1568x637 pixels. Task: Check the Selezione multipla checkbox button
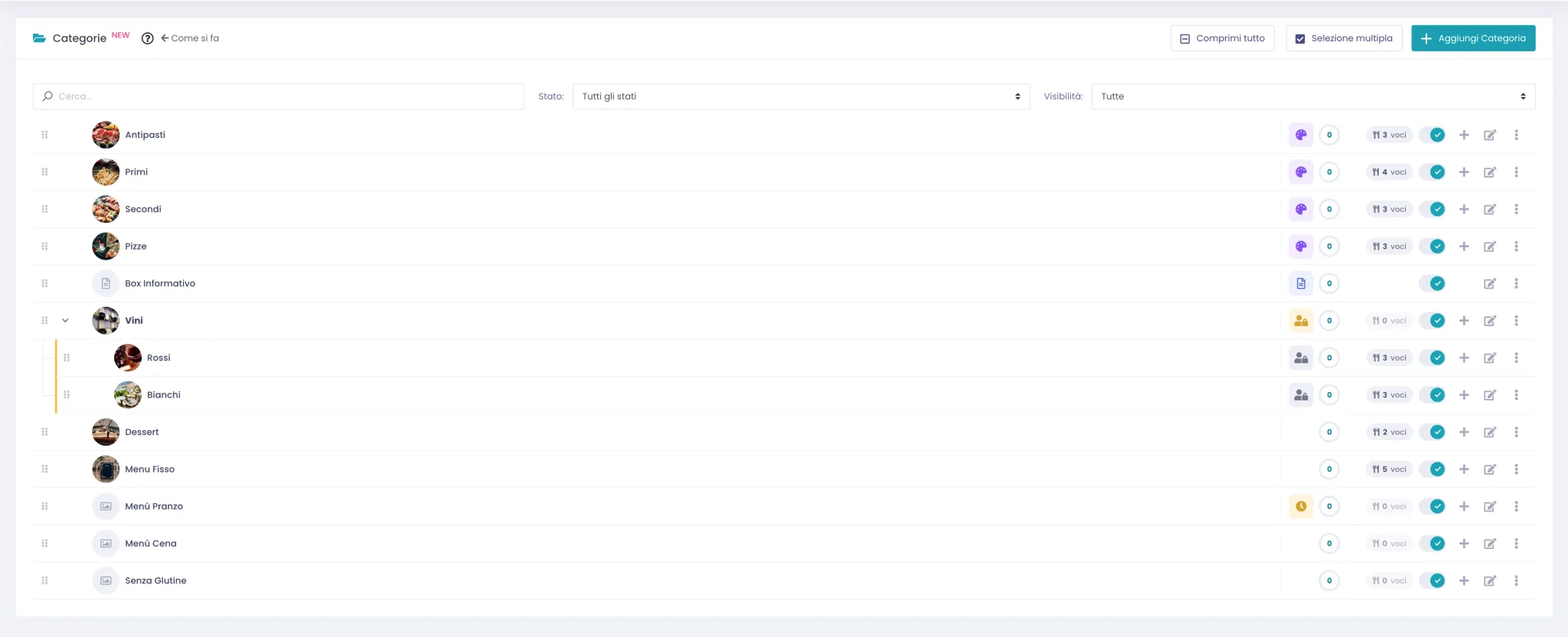[x=1344, y=38]
